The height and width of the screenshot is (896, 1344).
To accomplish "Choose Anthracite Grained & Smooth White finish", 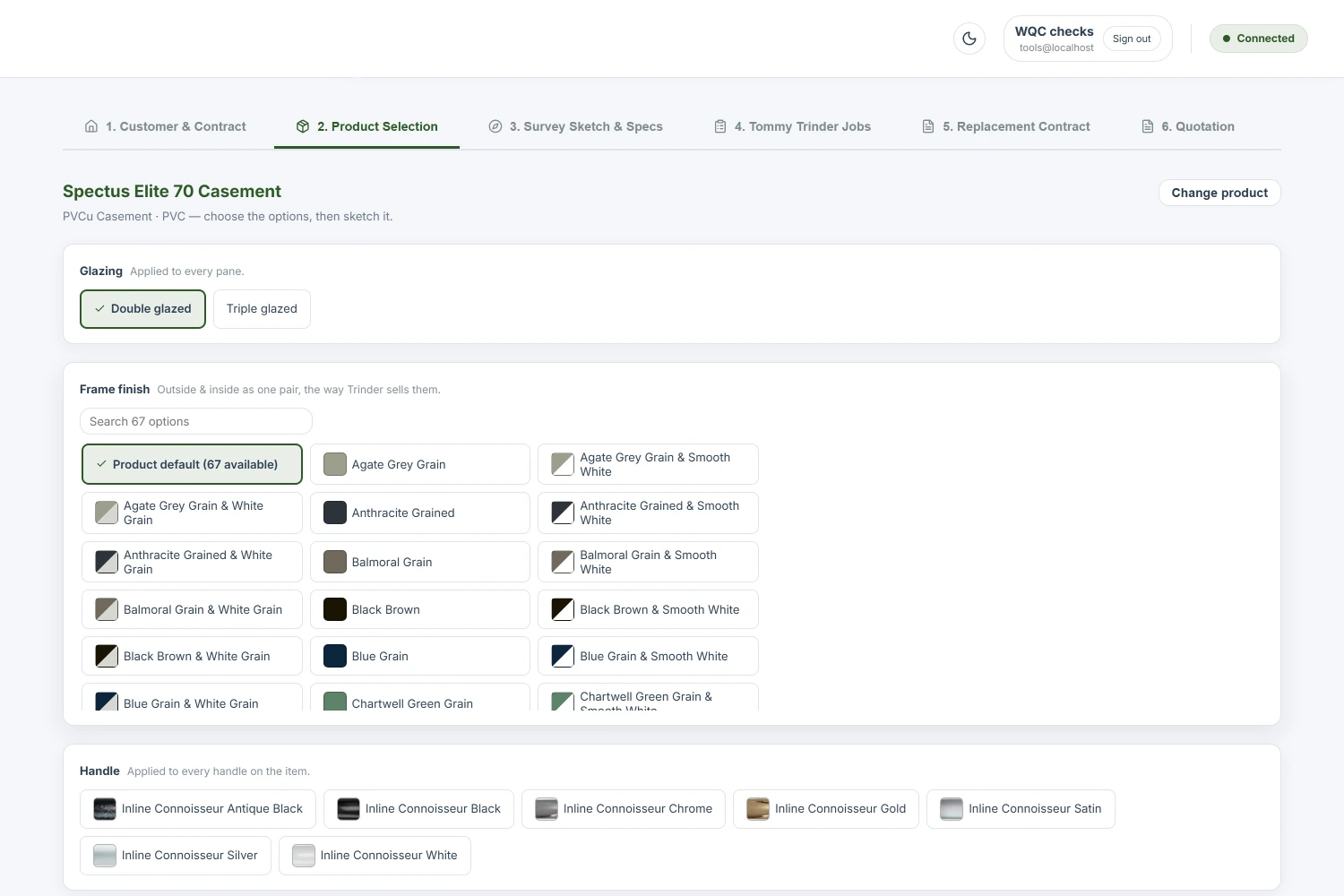I will (648, 513).
